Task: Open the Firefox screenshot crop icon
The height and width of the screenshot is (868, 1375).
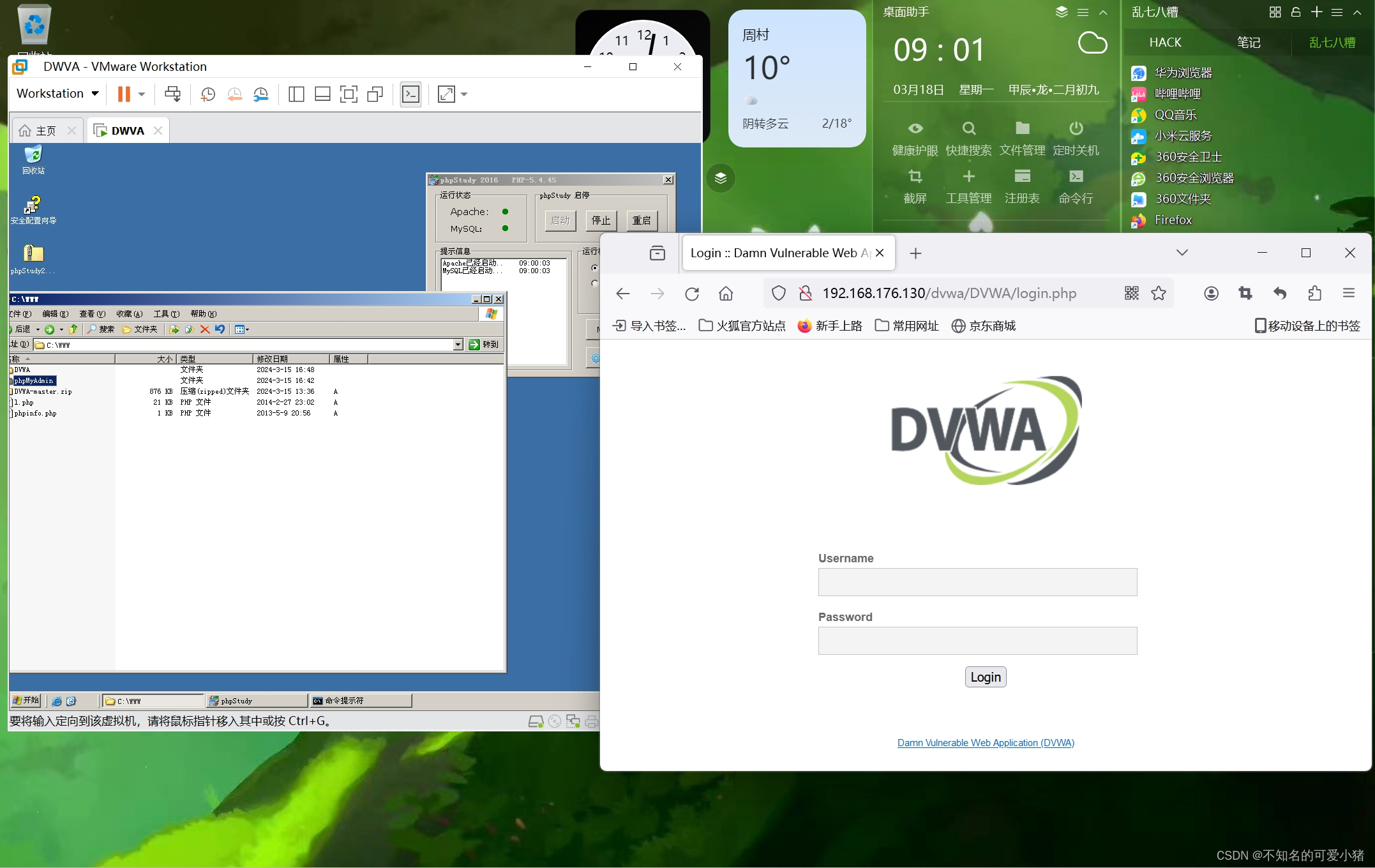Action: 1245,294
